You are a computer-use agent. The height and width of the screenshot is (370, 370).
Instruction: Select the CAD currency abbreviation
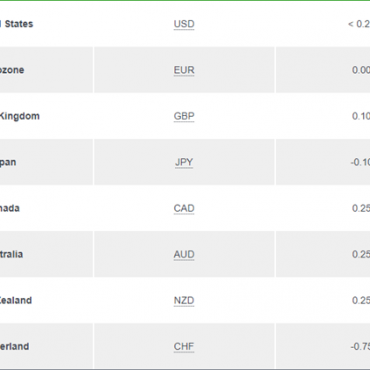click(184, 208)
